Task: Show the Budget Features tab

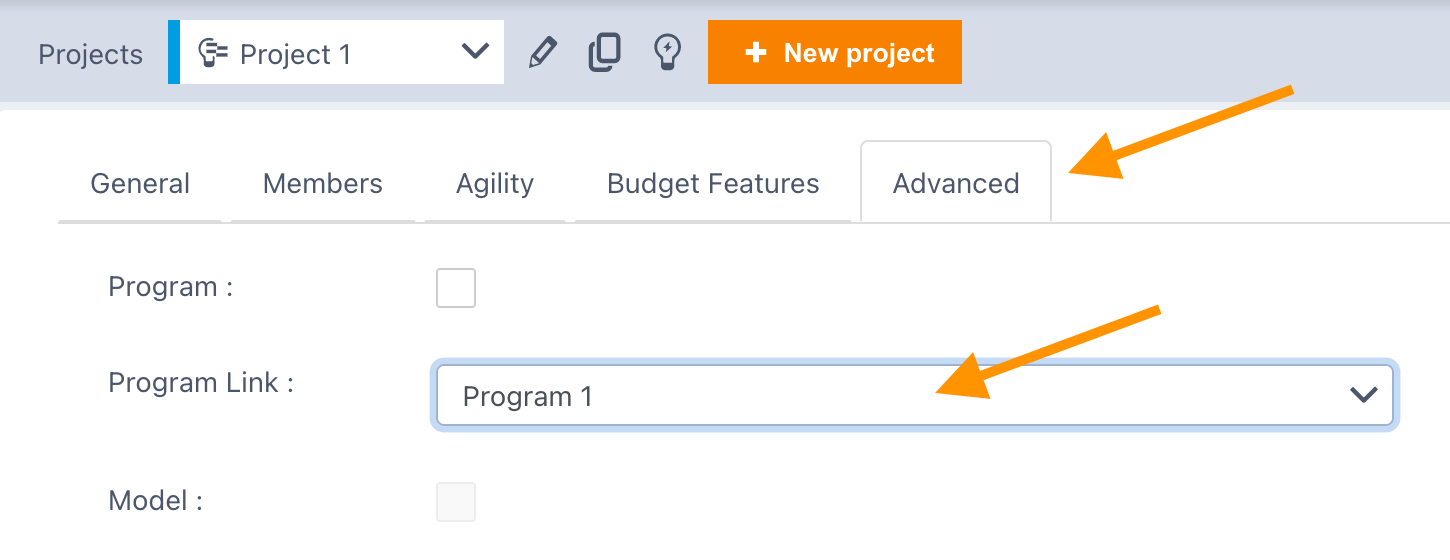Action: pos(713,184)
